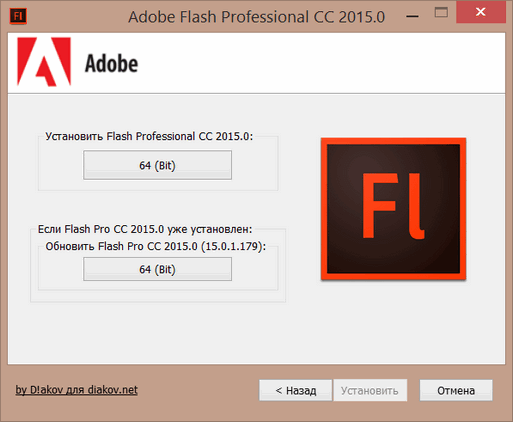The height and width of the screenshot is (422, 513).
Task: Click the empty white header area beside Adobe
Action: pos(320,63)
